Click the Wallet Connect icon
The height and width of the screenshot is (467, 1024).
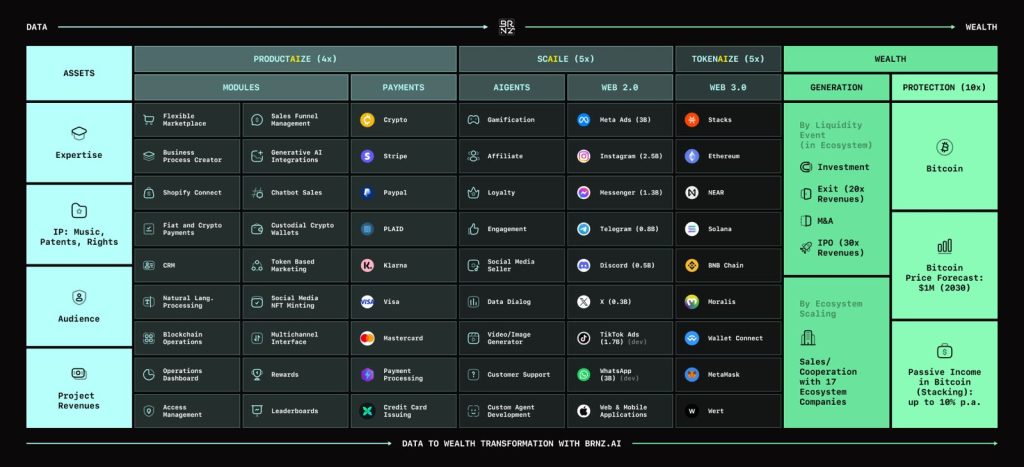pyautogui.click(x=692, y=338)
